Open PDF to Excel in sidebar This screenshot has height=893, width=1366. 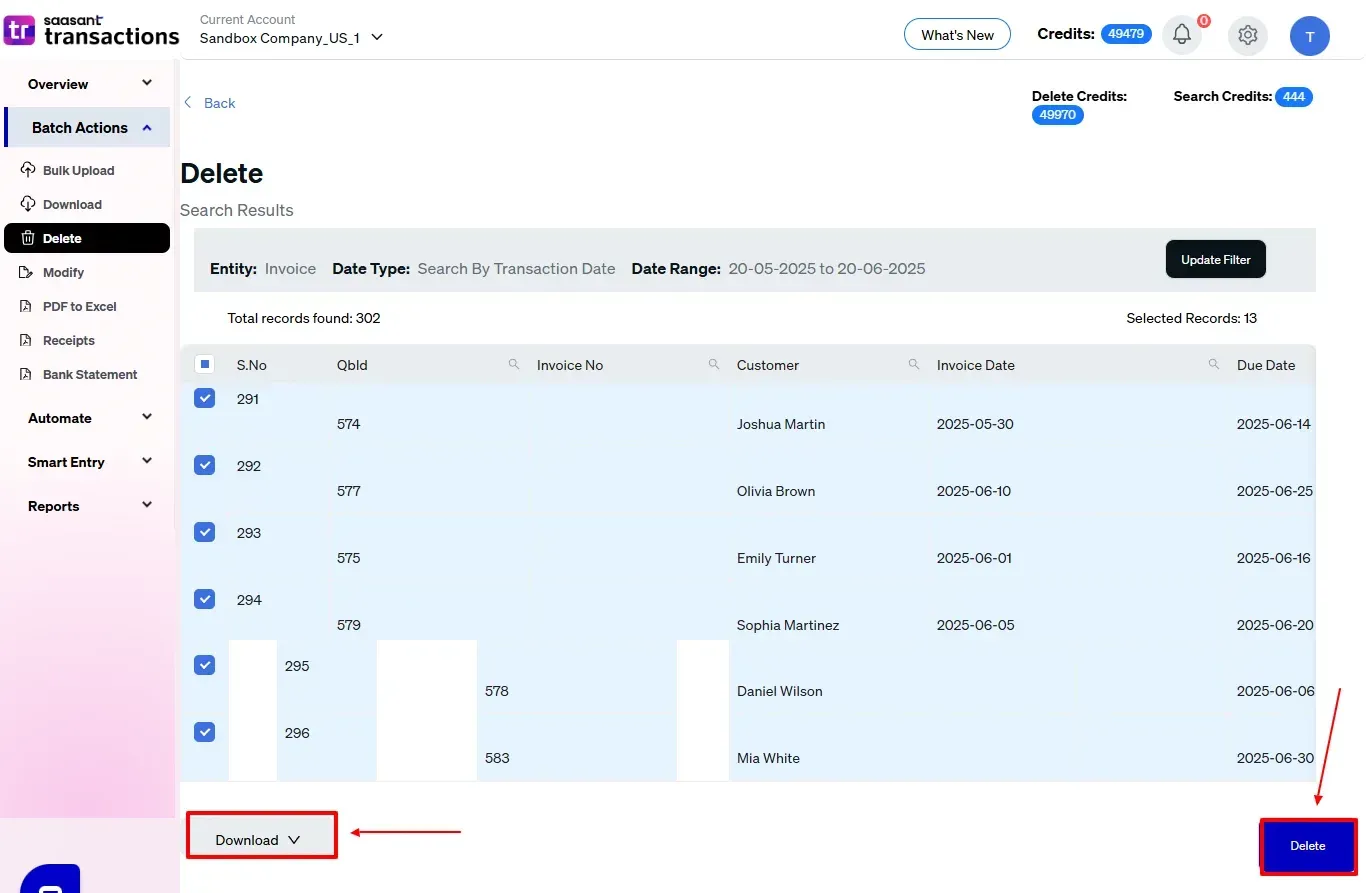pos(80,306)
